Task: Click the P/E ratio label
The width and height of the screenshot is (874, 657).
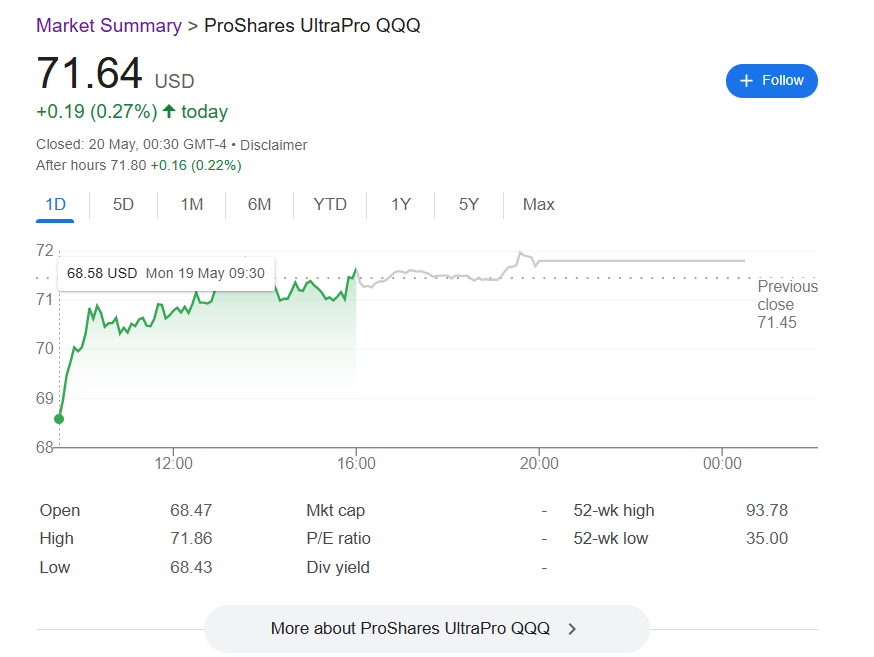Action: [x=338, y=538]
